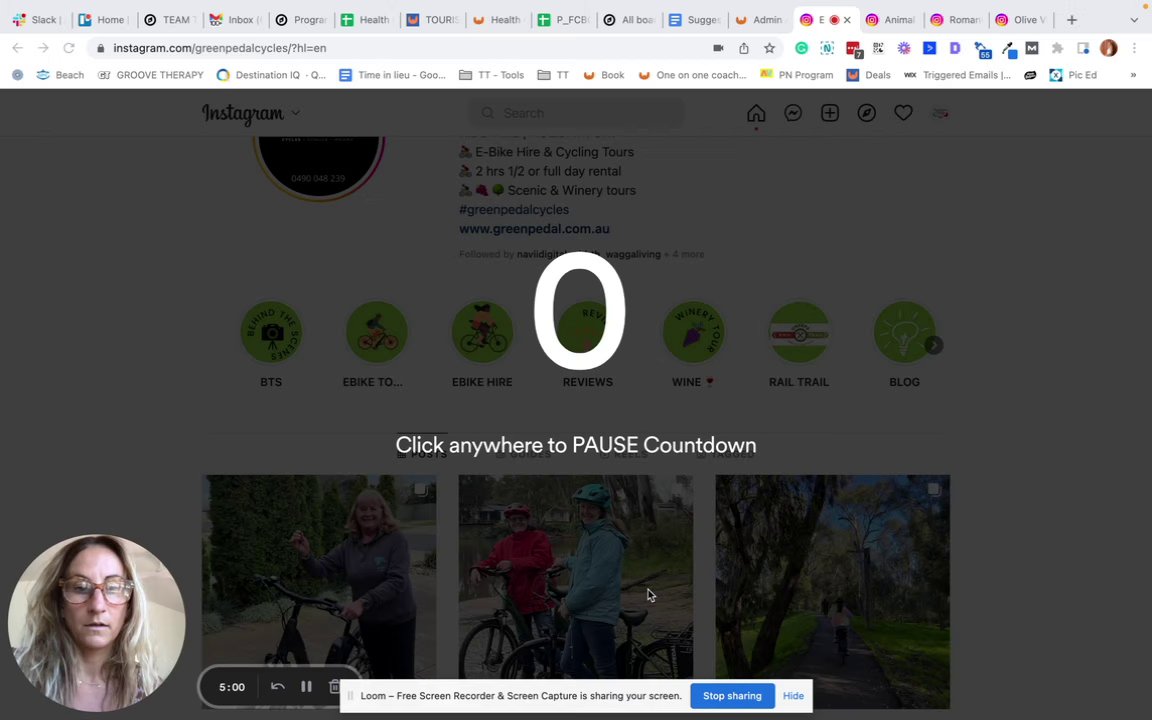Click the Loom 5:00 timer
Viewport: 1152px width, 720px height.
pos(232,687)
